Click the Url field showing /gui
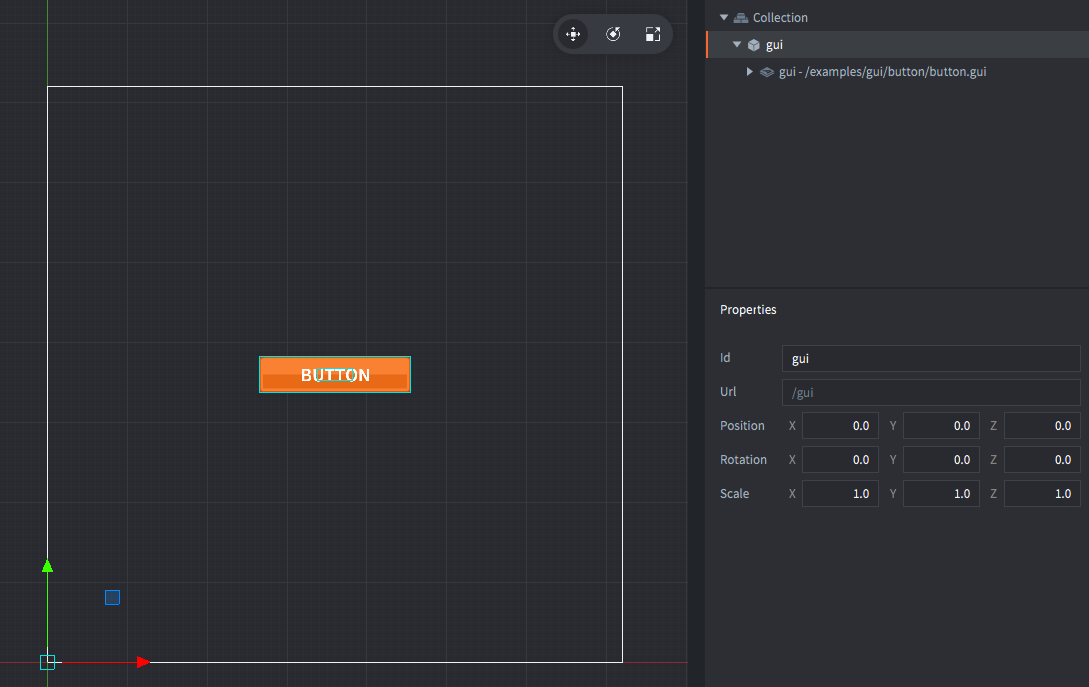Screen dimensions: 1089x687 point(930,393)
